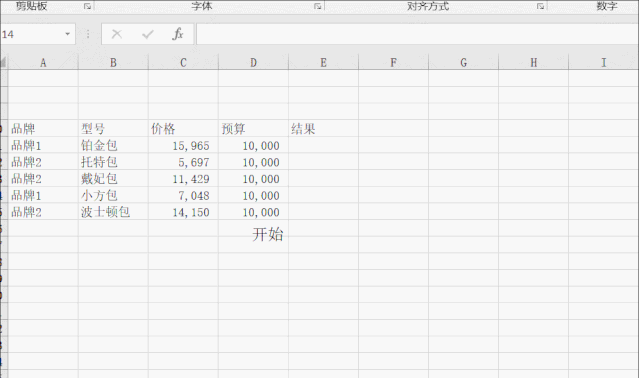This screenshot has width=639, height=378.
Task: Select the column C header
Action: click(x=183, y=62)
